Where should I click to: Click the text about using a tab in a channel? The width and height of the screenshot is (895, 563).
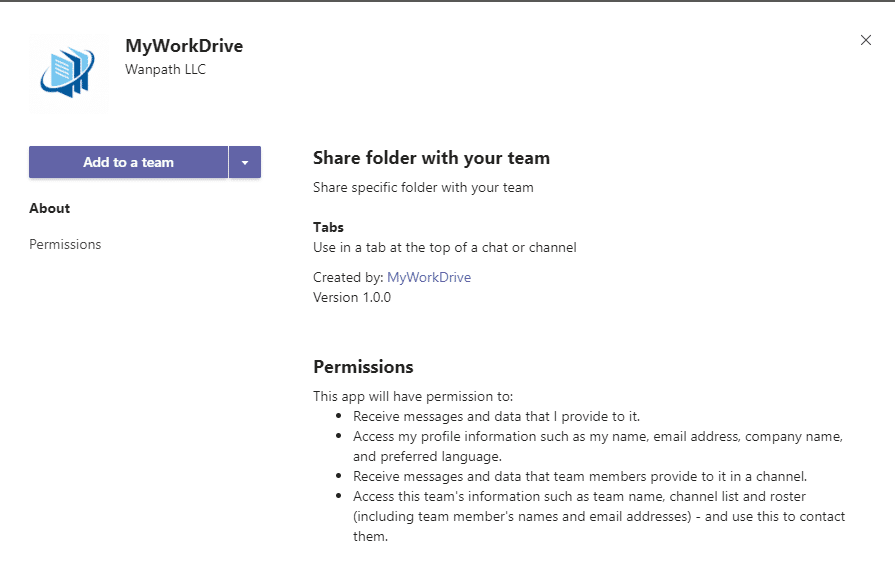[x=444, y=247]
